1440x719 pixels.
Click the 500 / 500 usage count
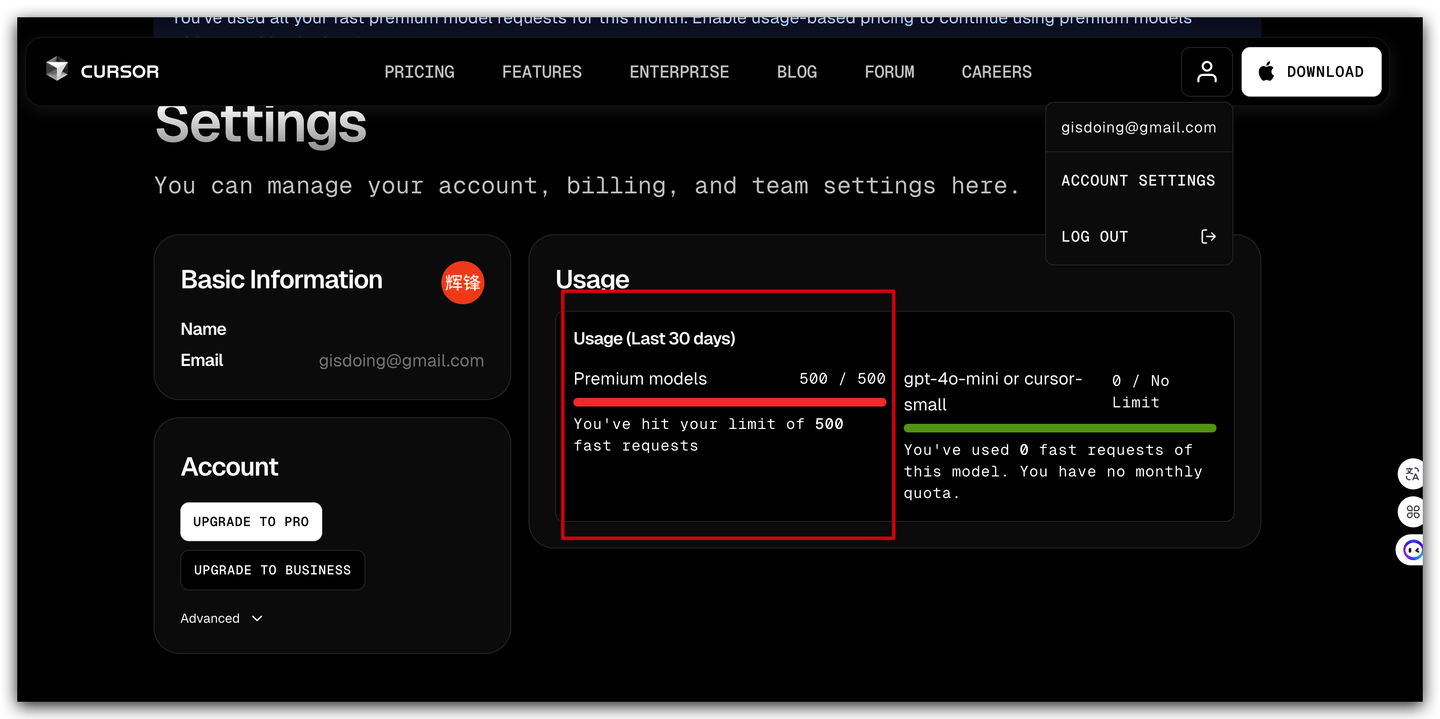pyautogui.click(x=842, y=379)
